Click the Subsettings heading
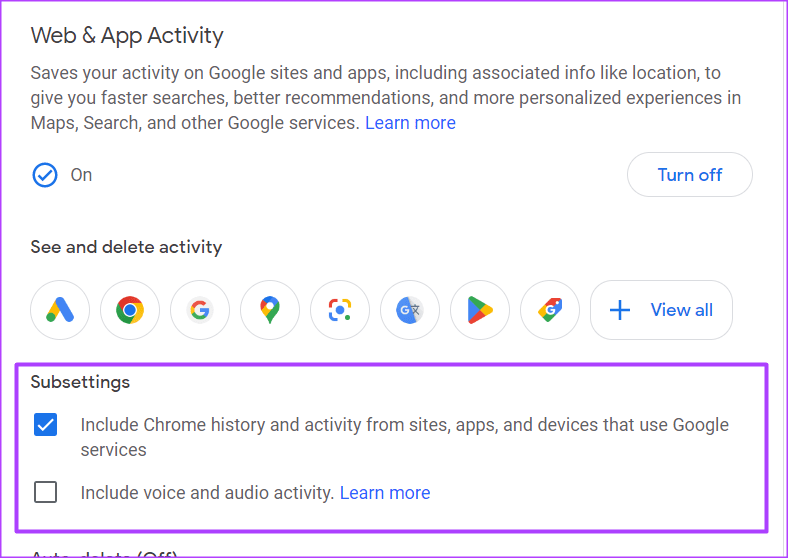 [x=80, y=382]
